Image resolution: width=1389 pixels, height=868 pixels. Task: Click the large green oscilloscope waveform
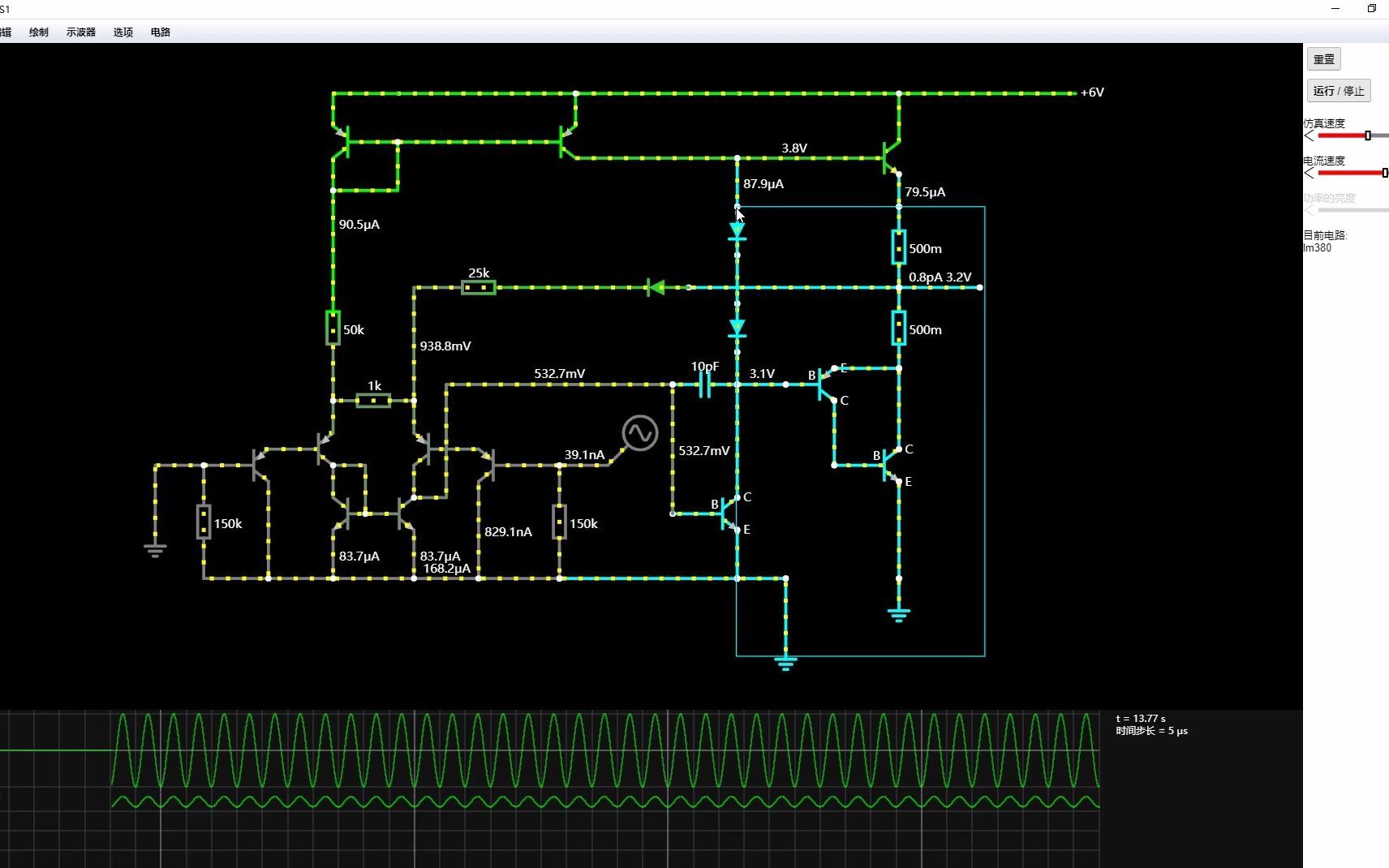coord(604,750)
